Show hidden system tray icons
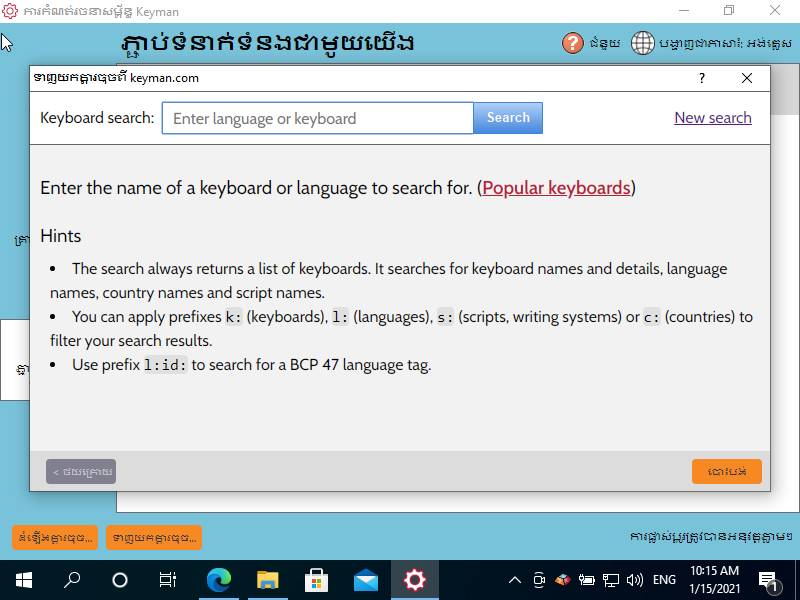The height and width of the screenshot is (600, 800). coord(515,580)
